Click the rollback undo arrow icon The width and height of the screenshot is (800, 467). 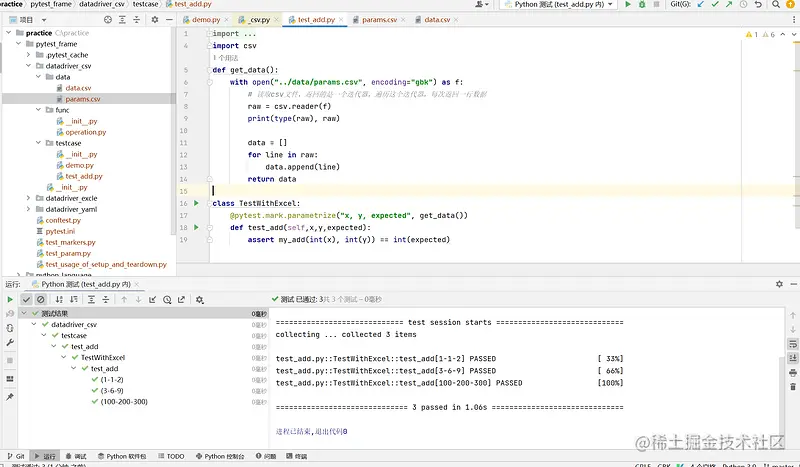(x=758, y=4)
